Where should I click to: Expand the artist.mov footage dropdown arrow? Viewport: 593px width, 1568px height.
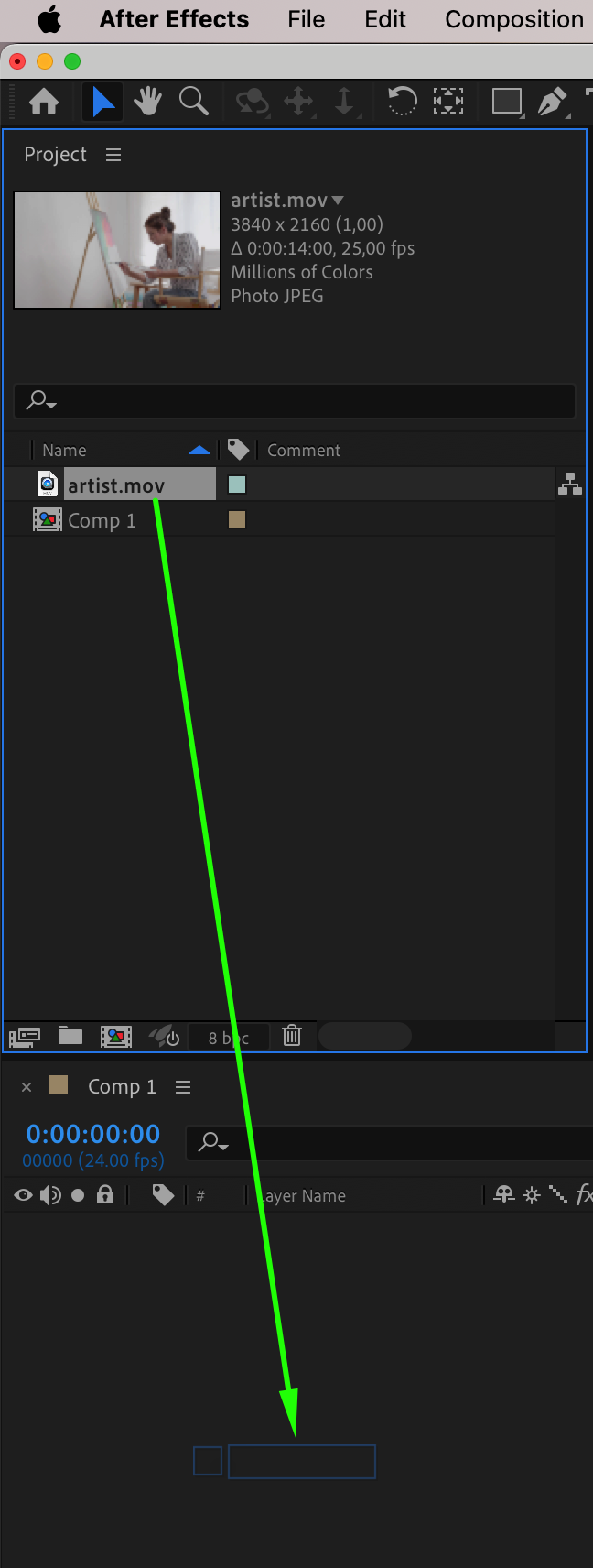(338, 200)
